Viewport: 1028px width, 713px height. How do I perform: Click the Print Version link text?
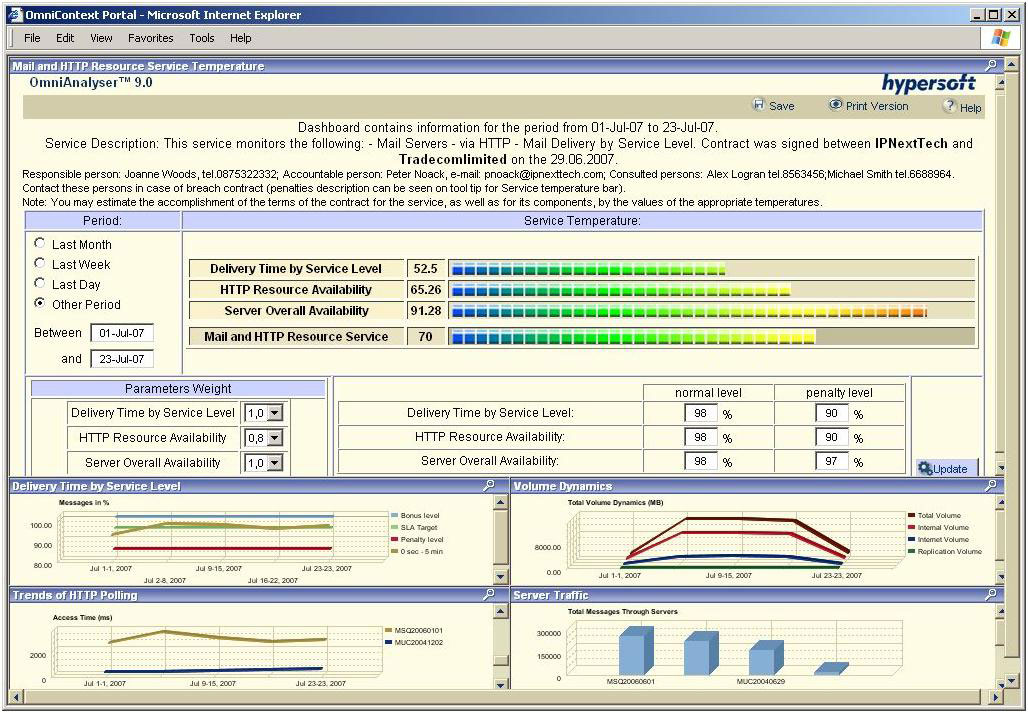pyautogui.click(x=877, y=106)
